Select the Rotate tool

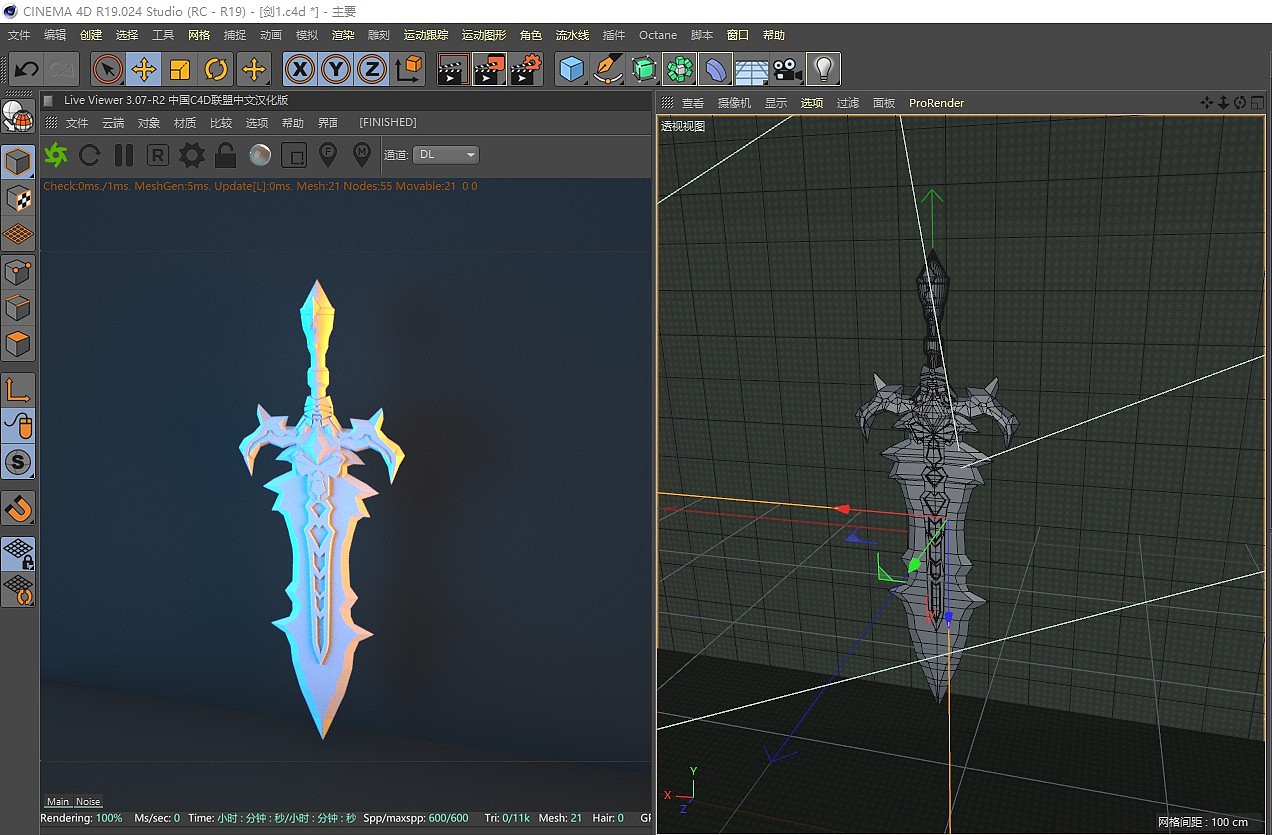tap(217, 69)
